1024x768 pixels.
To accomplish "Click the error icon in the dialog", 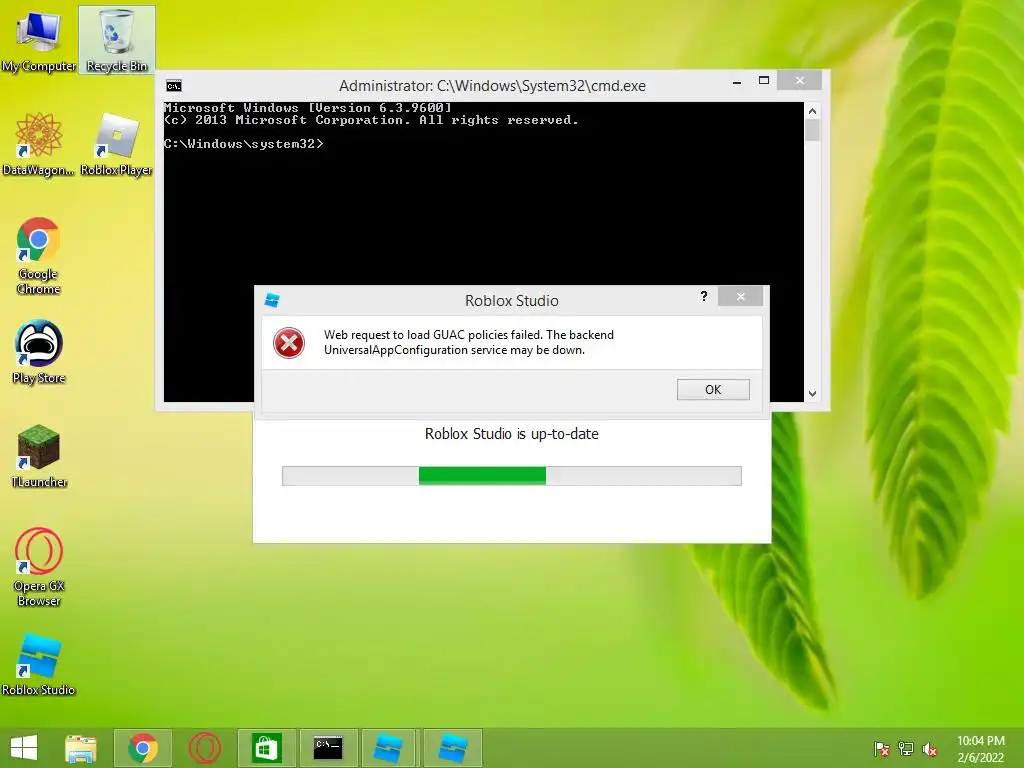I will (289, 343).
